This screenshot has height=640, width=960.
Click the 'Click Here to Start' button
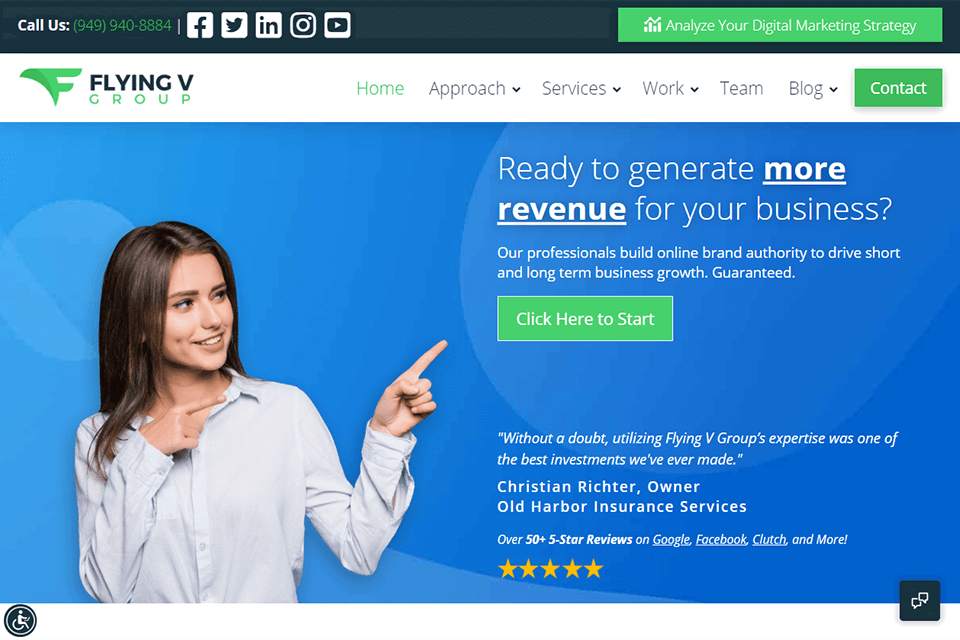585,318
